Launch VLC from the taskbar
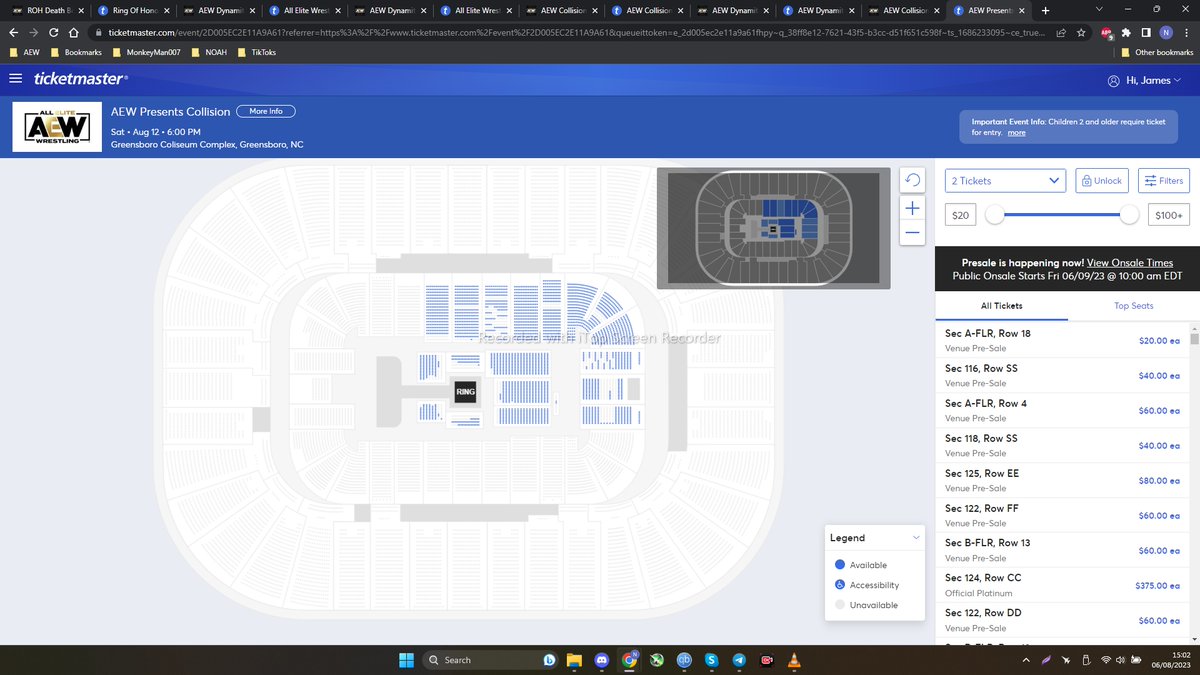The width and height of the screenshot is (1200, 675). (x=794, y=660)
